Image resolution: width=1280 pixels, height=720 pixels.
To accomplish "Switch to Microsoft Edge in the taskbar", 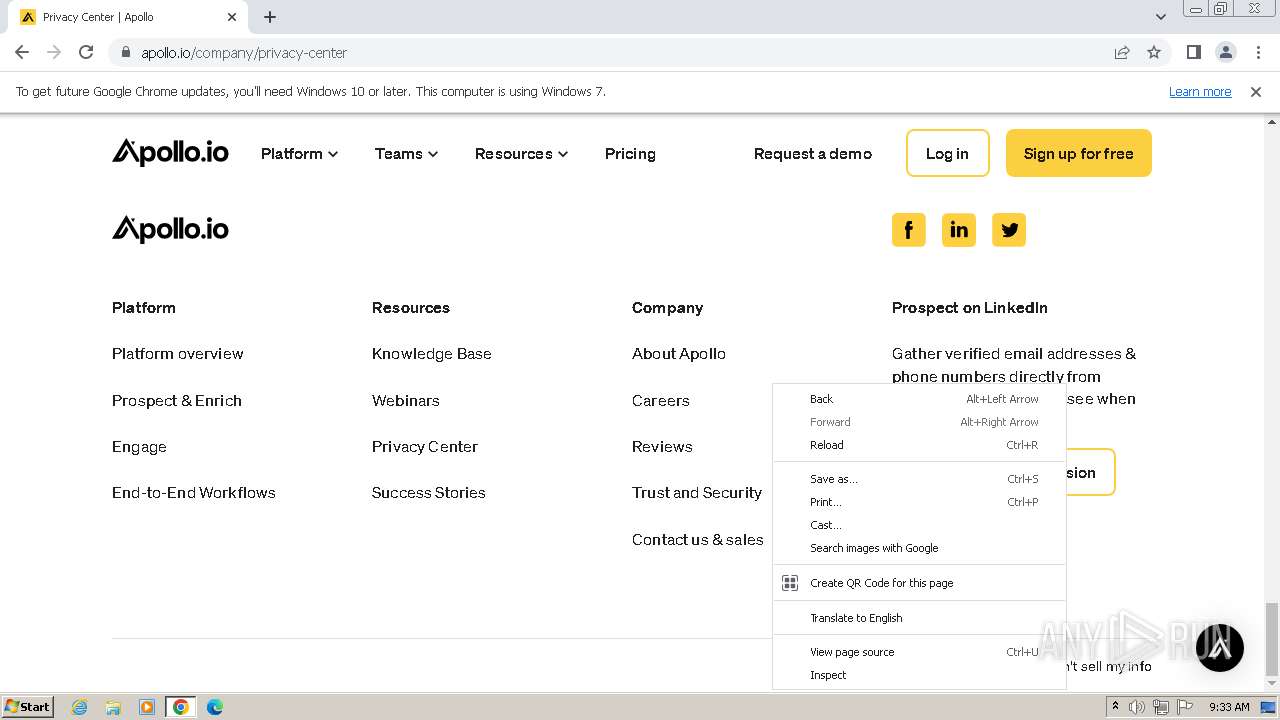I will tap(215, 706).
